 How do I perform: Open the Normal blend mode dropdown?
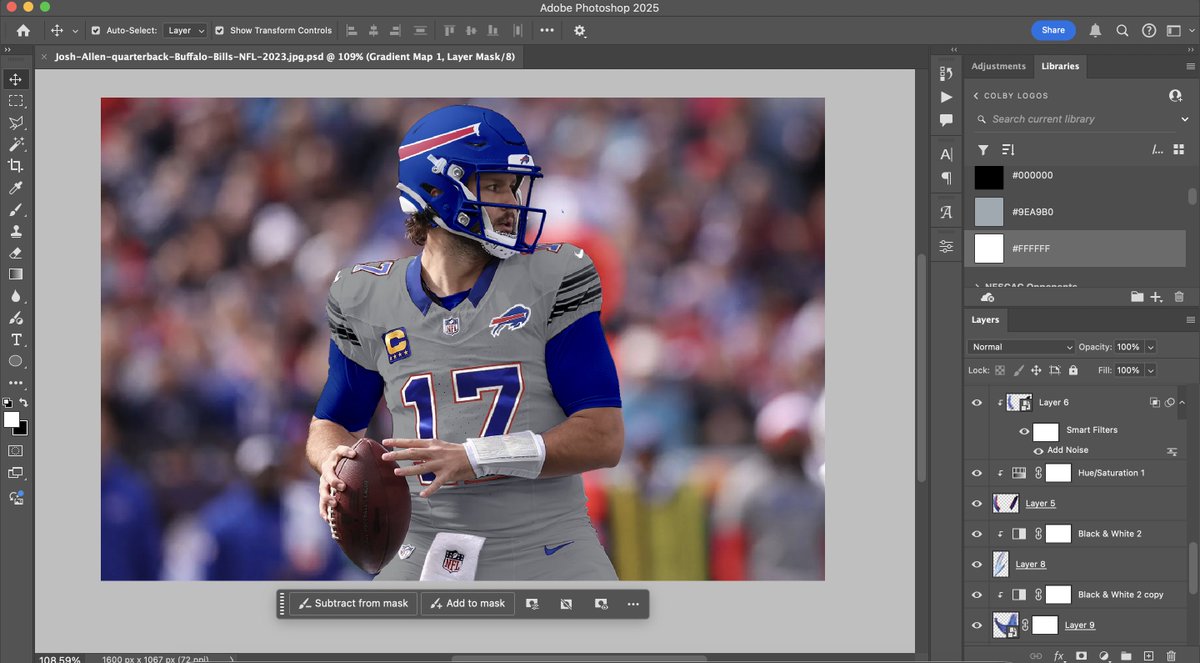tap(1020, 347)
